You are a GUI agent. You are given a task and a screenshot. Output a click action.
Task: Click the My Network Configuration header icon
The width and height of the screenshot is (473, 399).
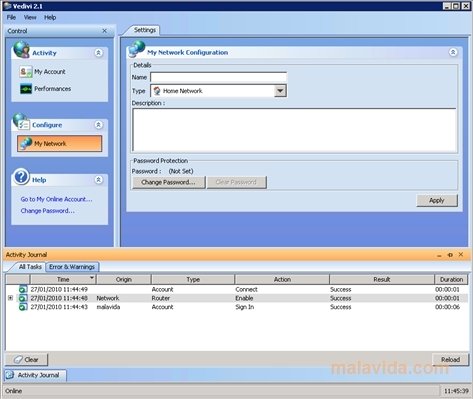pos(137,49)
